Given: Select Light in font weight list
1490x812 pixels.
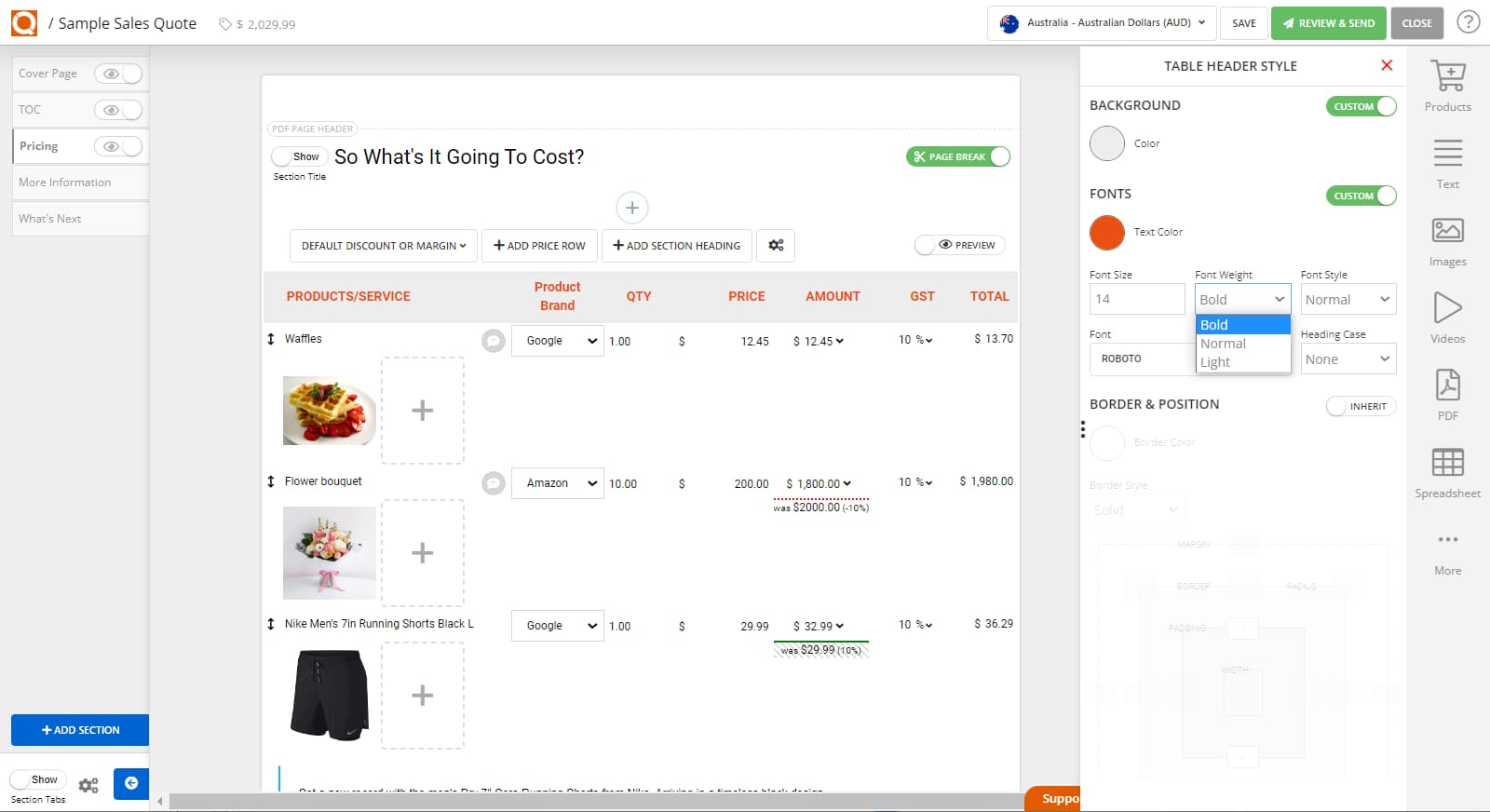Looking at the screenshot, I should [x=1242, y=361].
